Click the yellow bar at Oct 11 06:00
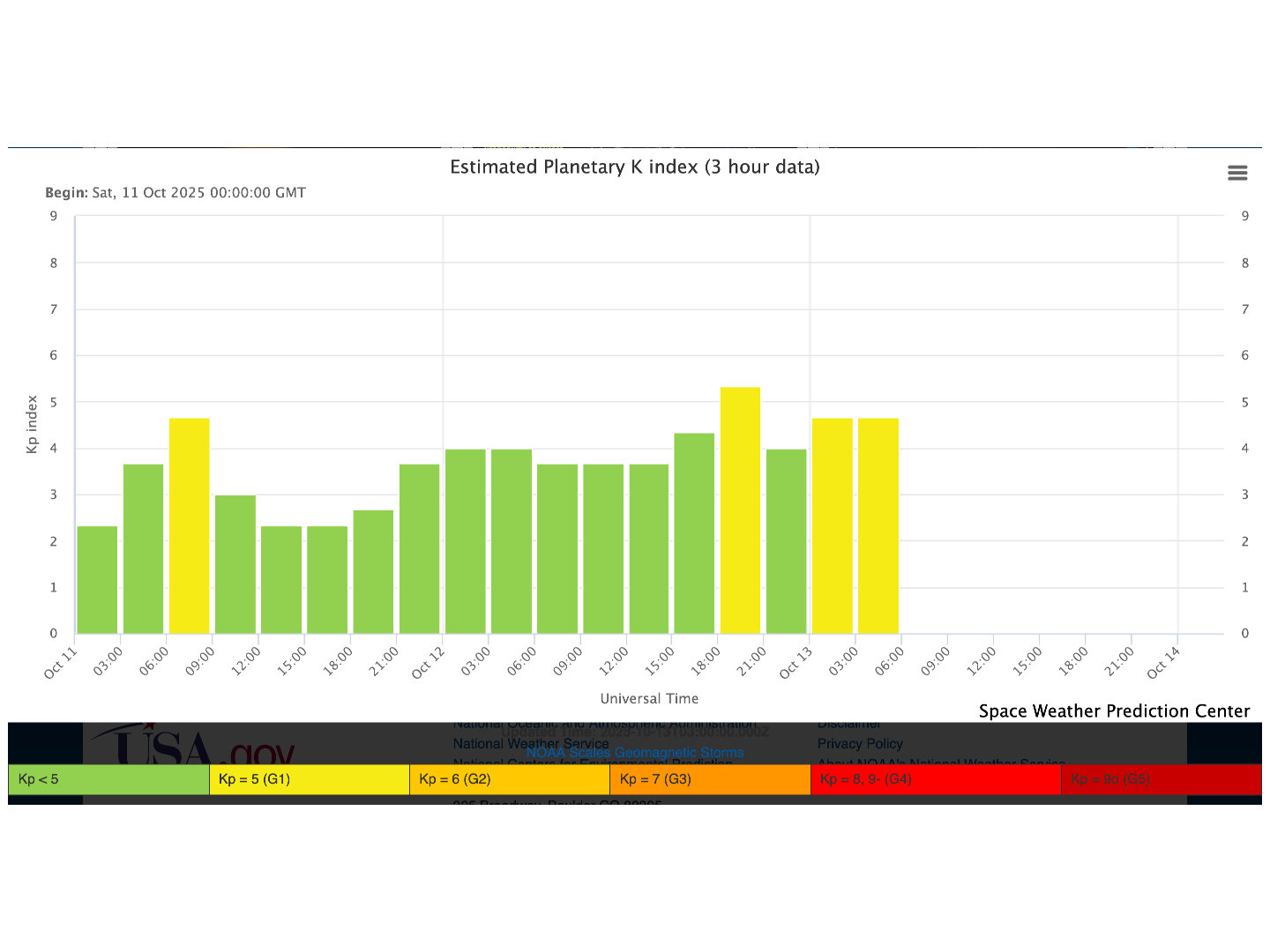 click(189, 526)
